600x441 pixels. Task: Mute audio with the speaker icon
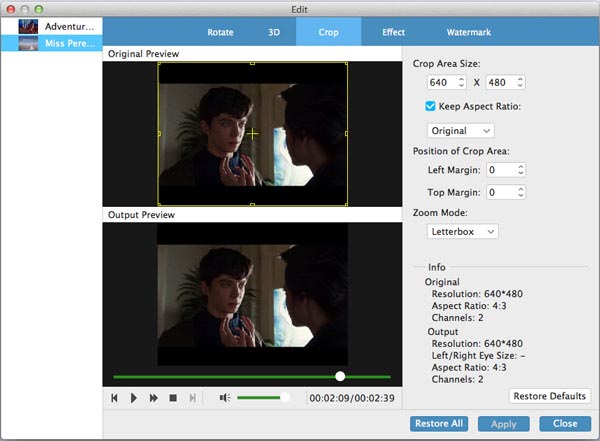[225, 398]
